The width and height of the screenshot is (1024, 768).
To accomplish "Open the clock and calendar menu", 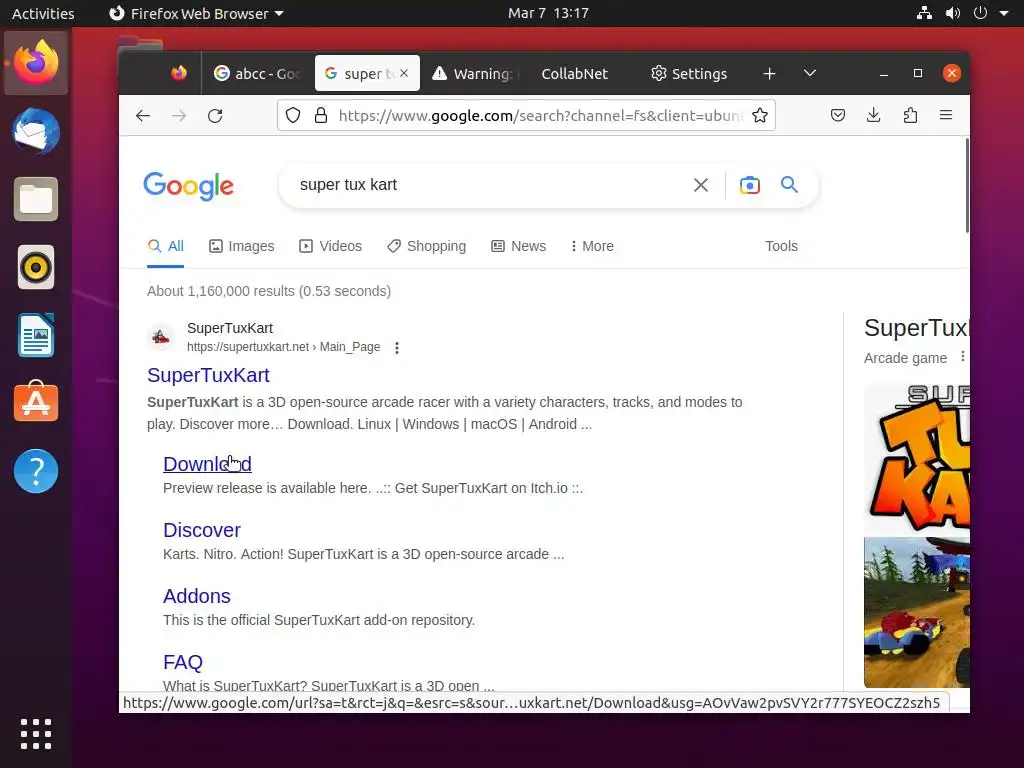I will (549, 13).
